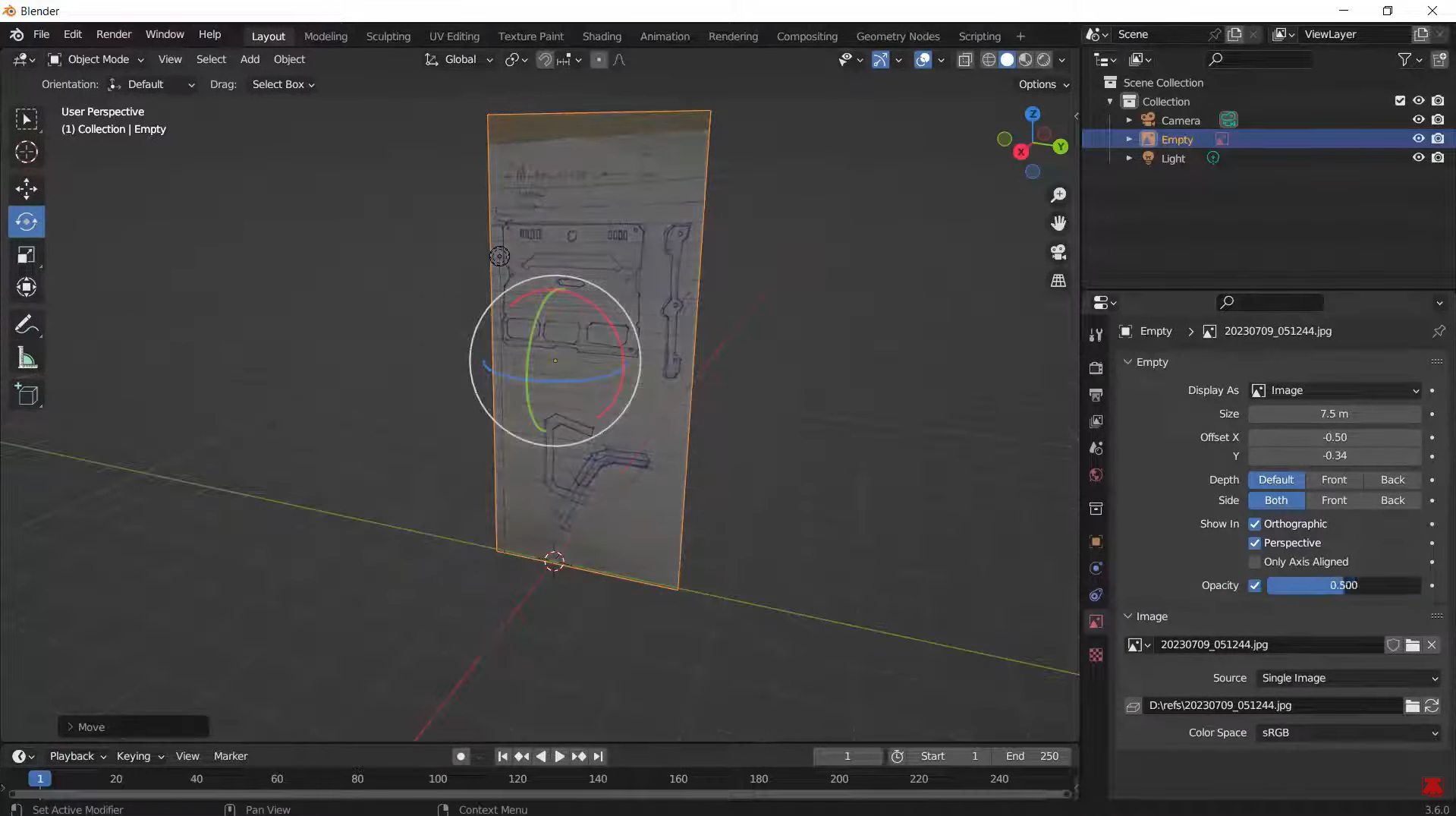The height and width of the screenshot is (816, 1456).
Task: Play the animation
Action: tap(559, 756)
